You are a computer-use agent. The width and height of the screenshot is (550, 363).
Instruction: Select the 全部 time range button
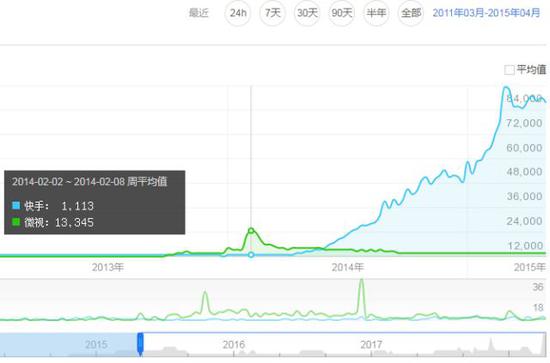[411, 13]
